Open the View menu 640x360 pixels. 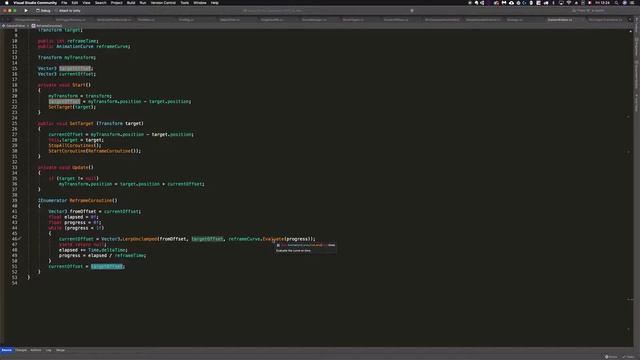tap(86, 2)
